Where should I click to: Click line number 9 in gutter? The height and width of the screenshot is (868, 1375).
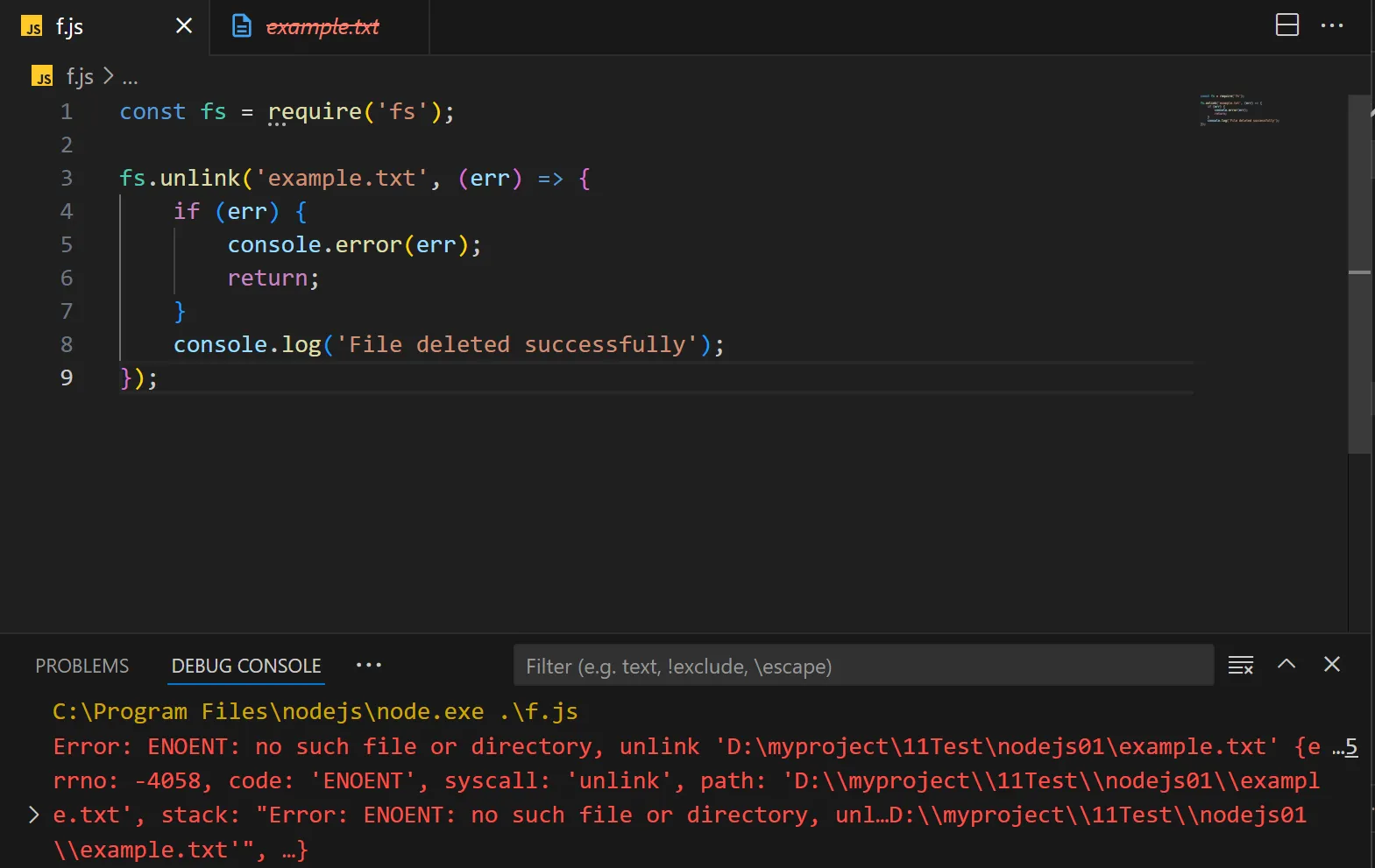coord(67,378)
